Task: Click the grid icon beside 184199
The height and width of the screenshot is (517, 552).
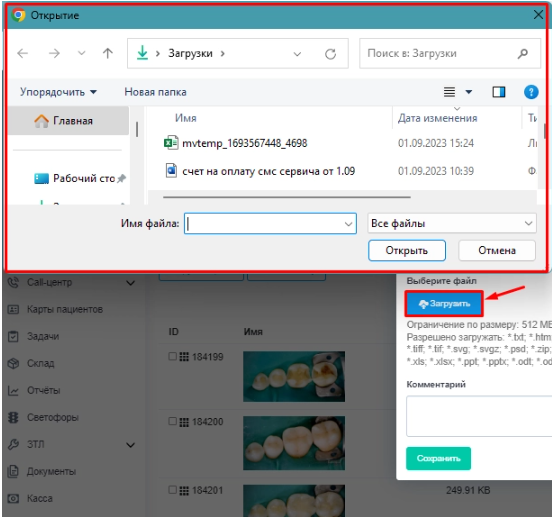Action: [184, 357]
